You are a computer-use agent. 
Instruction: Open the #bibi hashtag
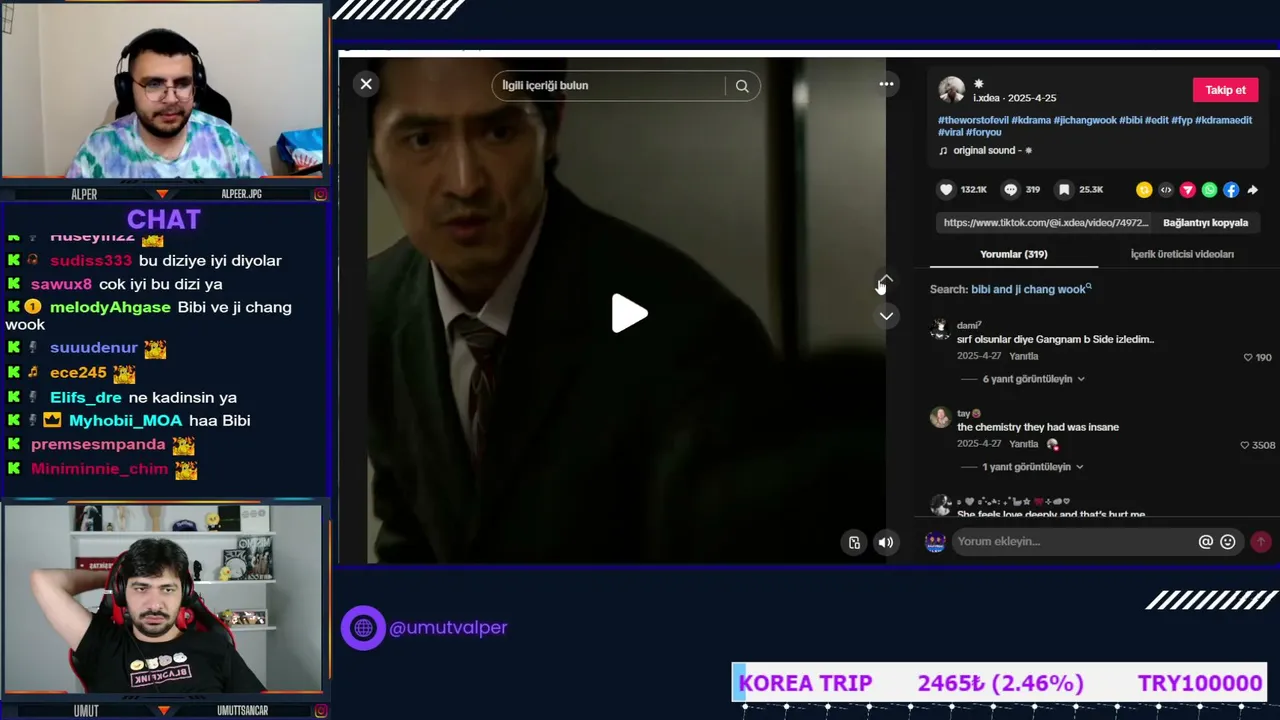coord(1131,120)
